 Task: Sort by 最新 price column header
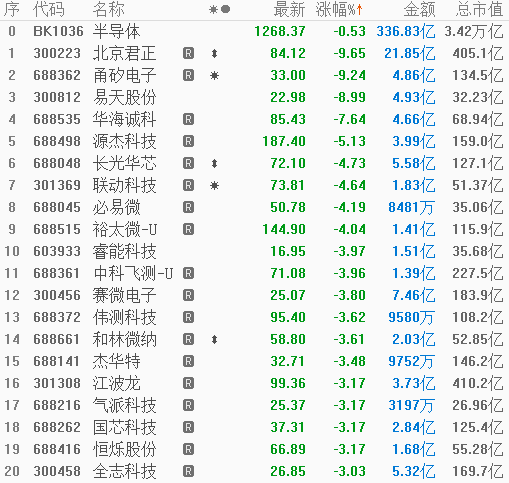(x=289, y=9)
